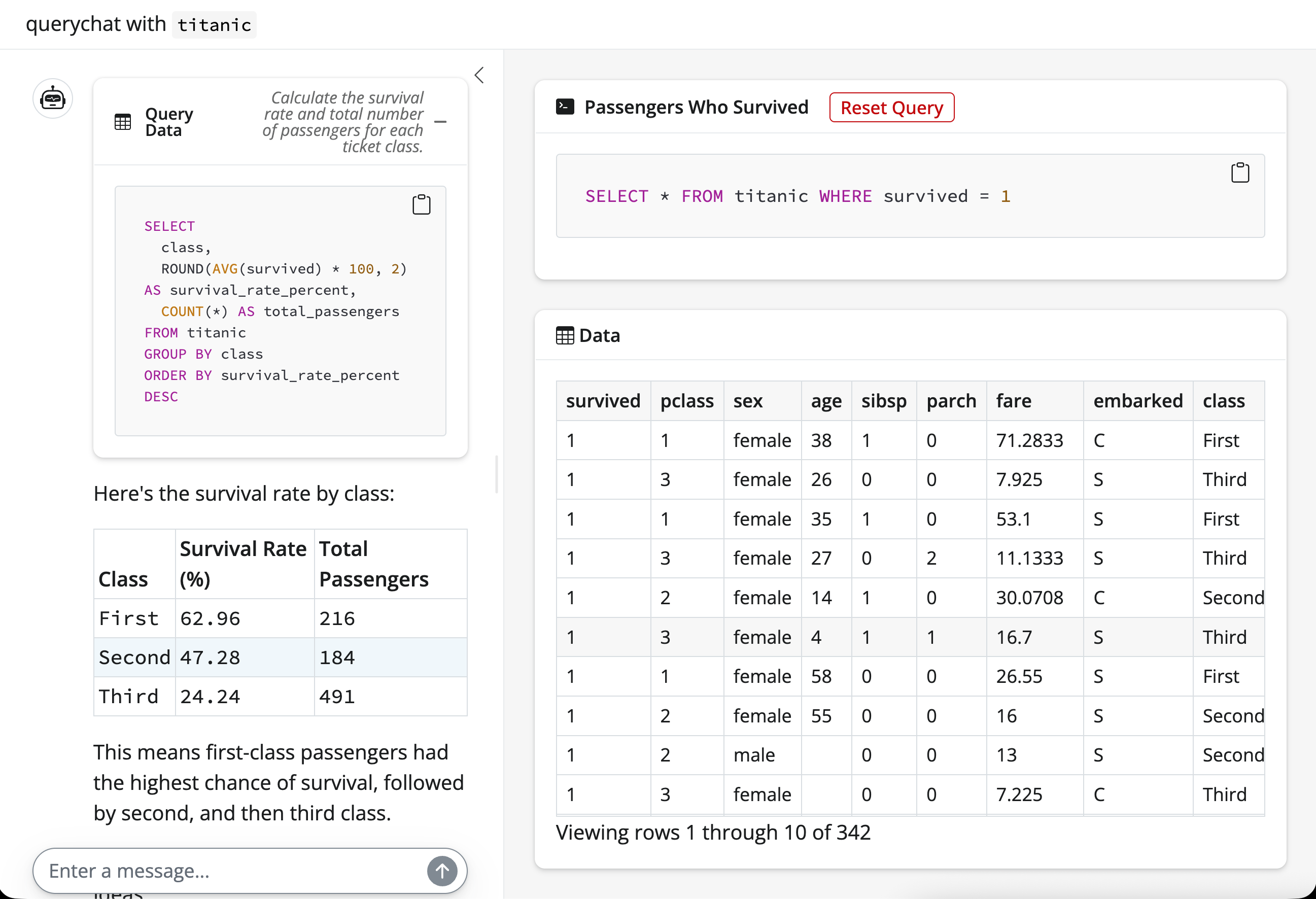The height and width of the screenshot is (899, 1316).
Task: Click the Query Data table grid icon
Action: pos(122,121)
